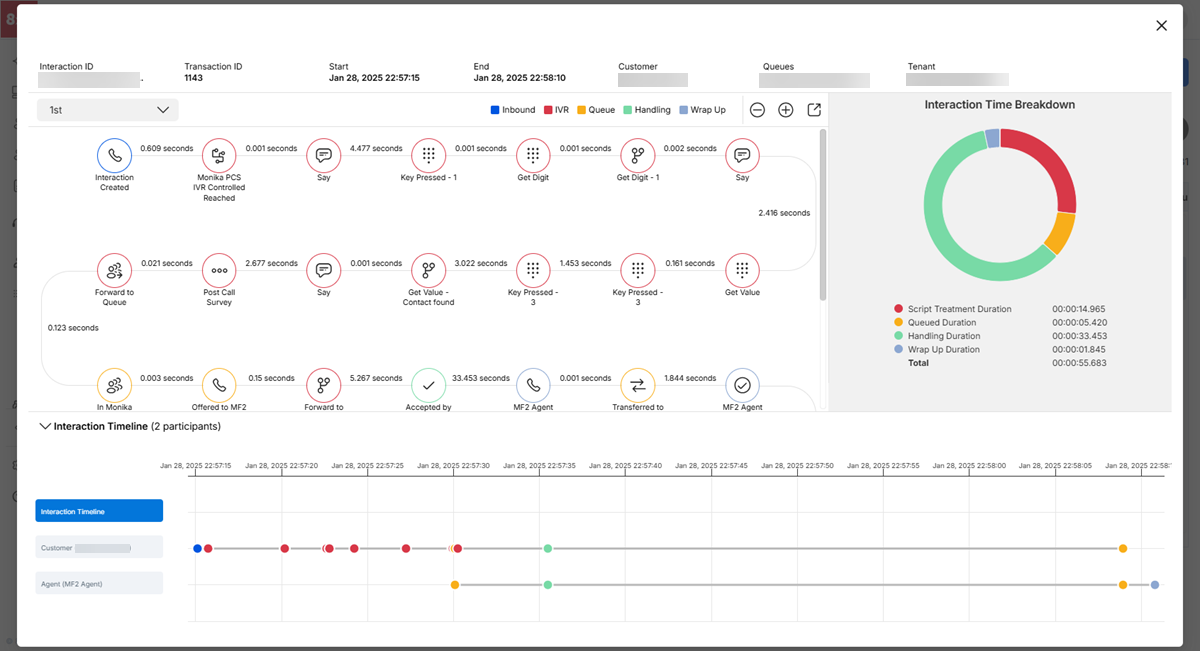This screenshot has width=1200, height=651.
Task: Select the Forward to Queue node icon
Action: [114, 270]
